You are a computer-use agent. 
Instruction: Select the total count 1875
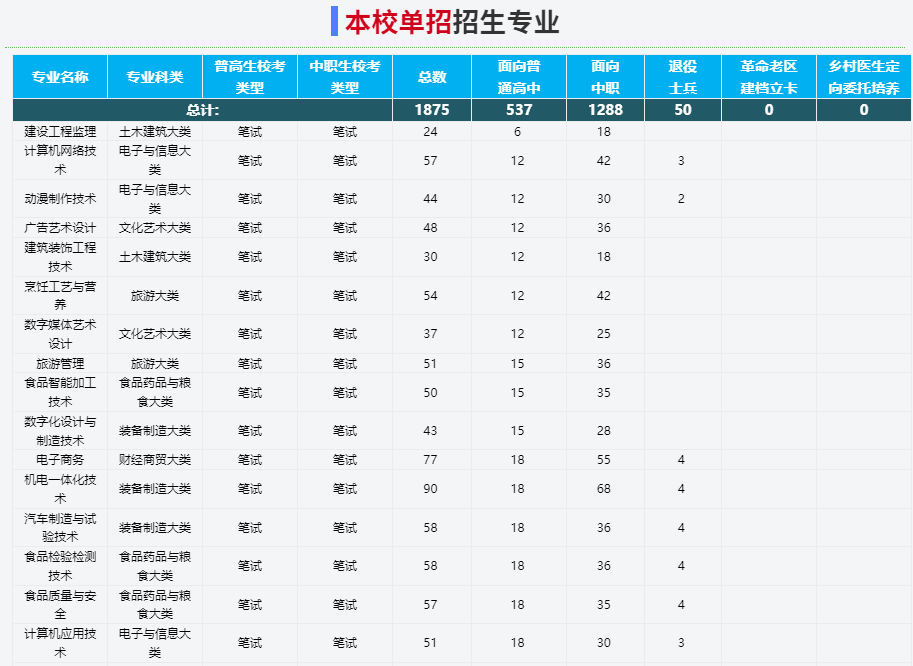pyautogui.click(x=432, y=110)
